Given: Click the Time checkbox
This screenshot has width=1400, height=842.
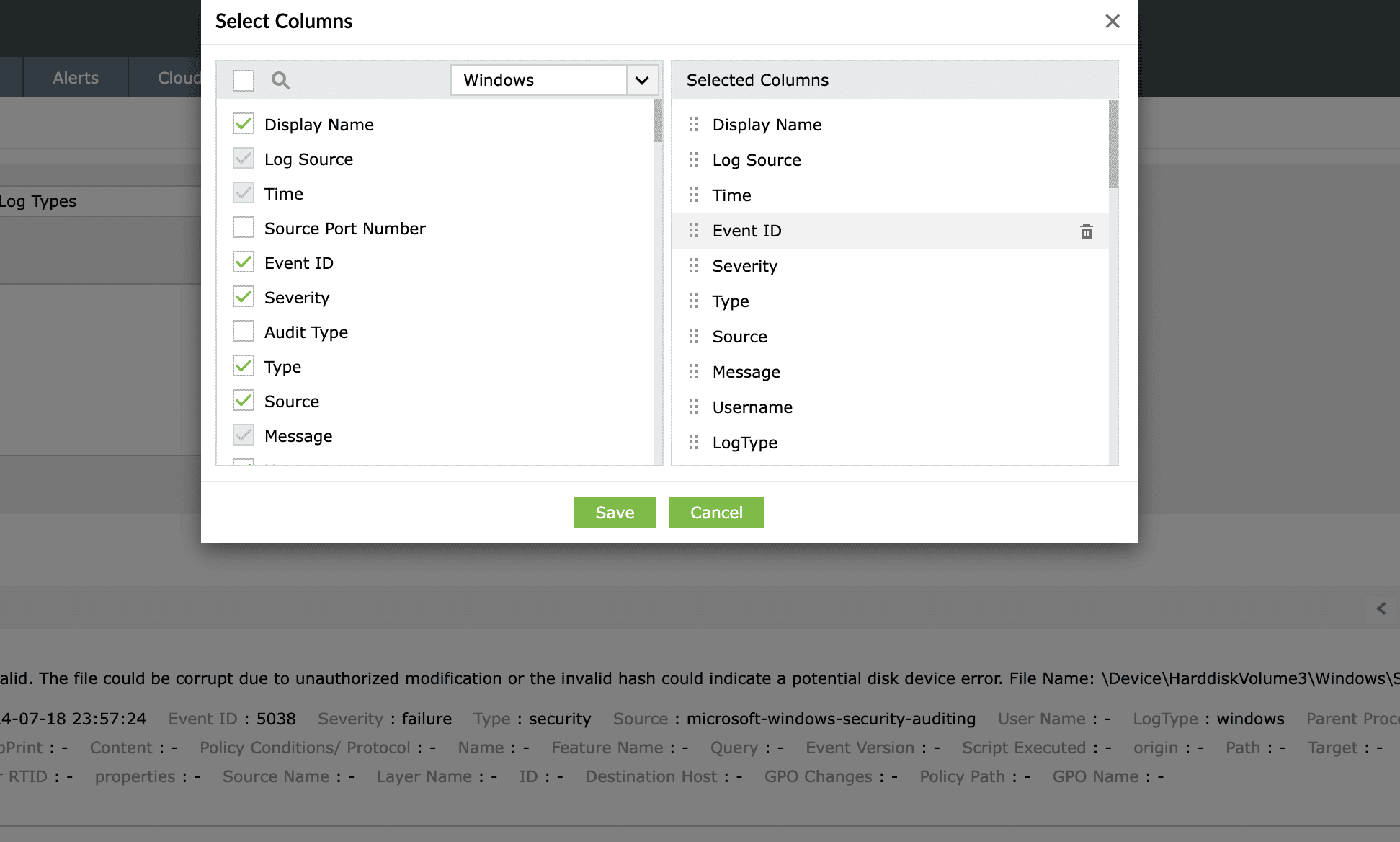Looking at the screenshot, I should pyautogui.click(x=244, y=193).
